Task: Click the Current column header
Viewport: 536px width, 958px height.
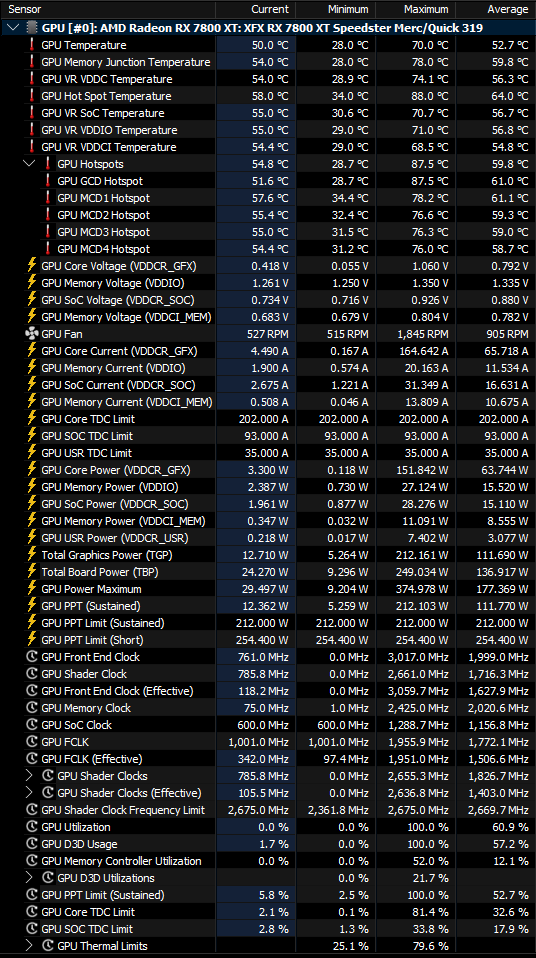Action: pyautogui.click(x=256, y=9)
